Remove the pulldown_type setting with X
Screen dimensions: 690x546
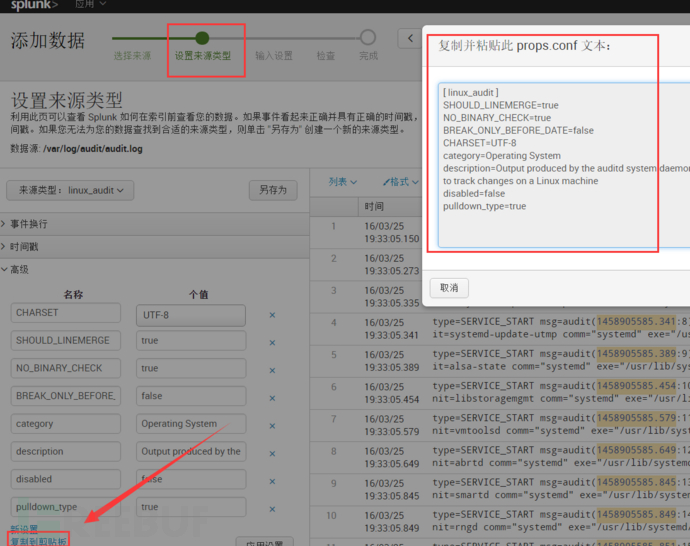(272, 509)
